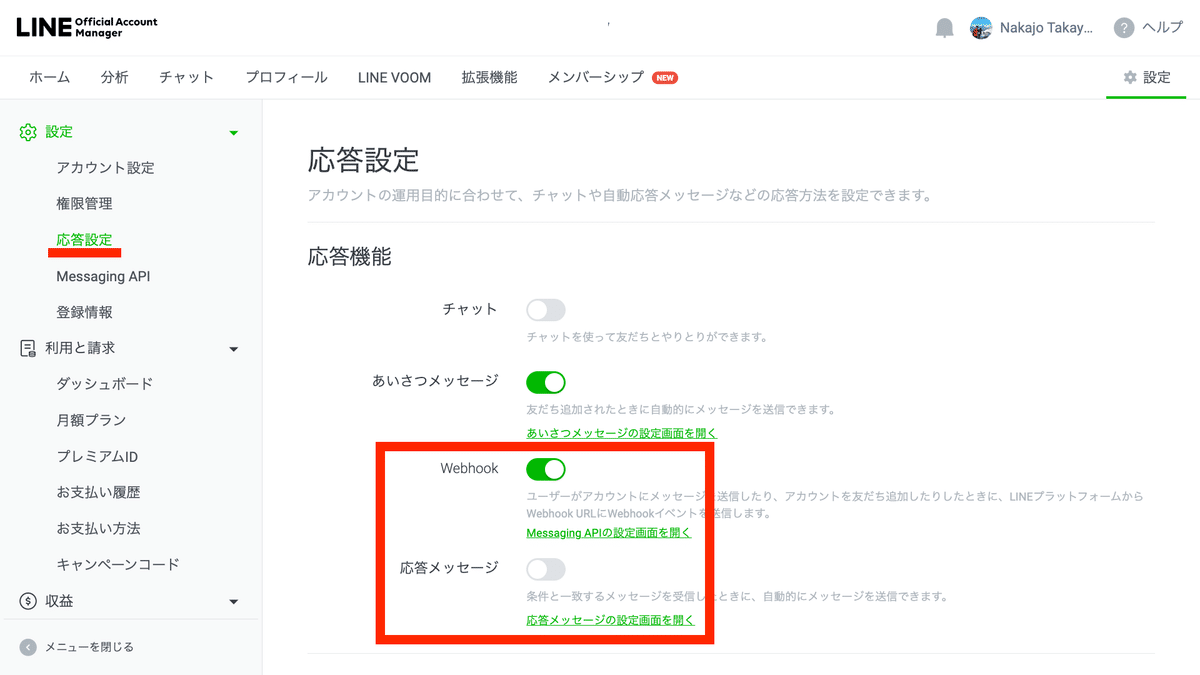Enable the チャット toggle
This screenshot has height=675, width=1200.
coord(546,309)
